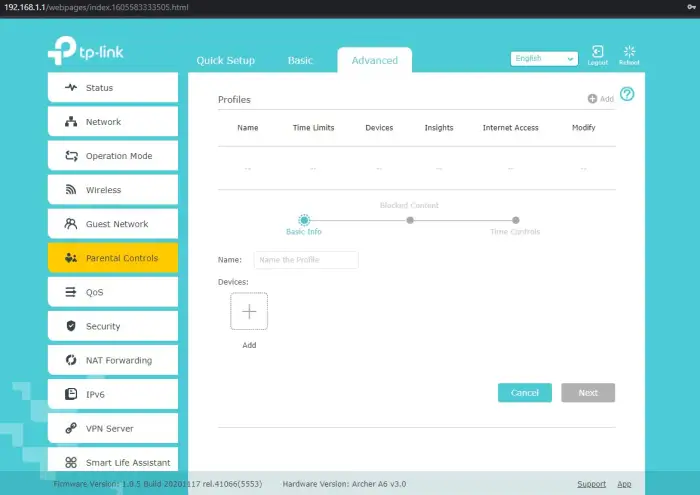Expand the English language dropdown
The height and width of the screenshot is (495, 700).
pyautogui.click(x=544, y=59)
